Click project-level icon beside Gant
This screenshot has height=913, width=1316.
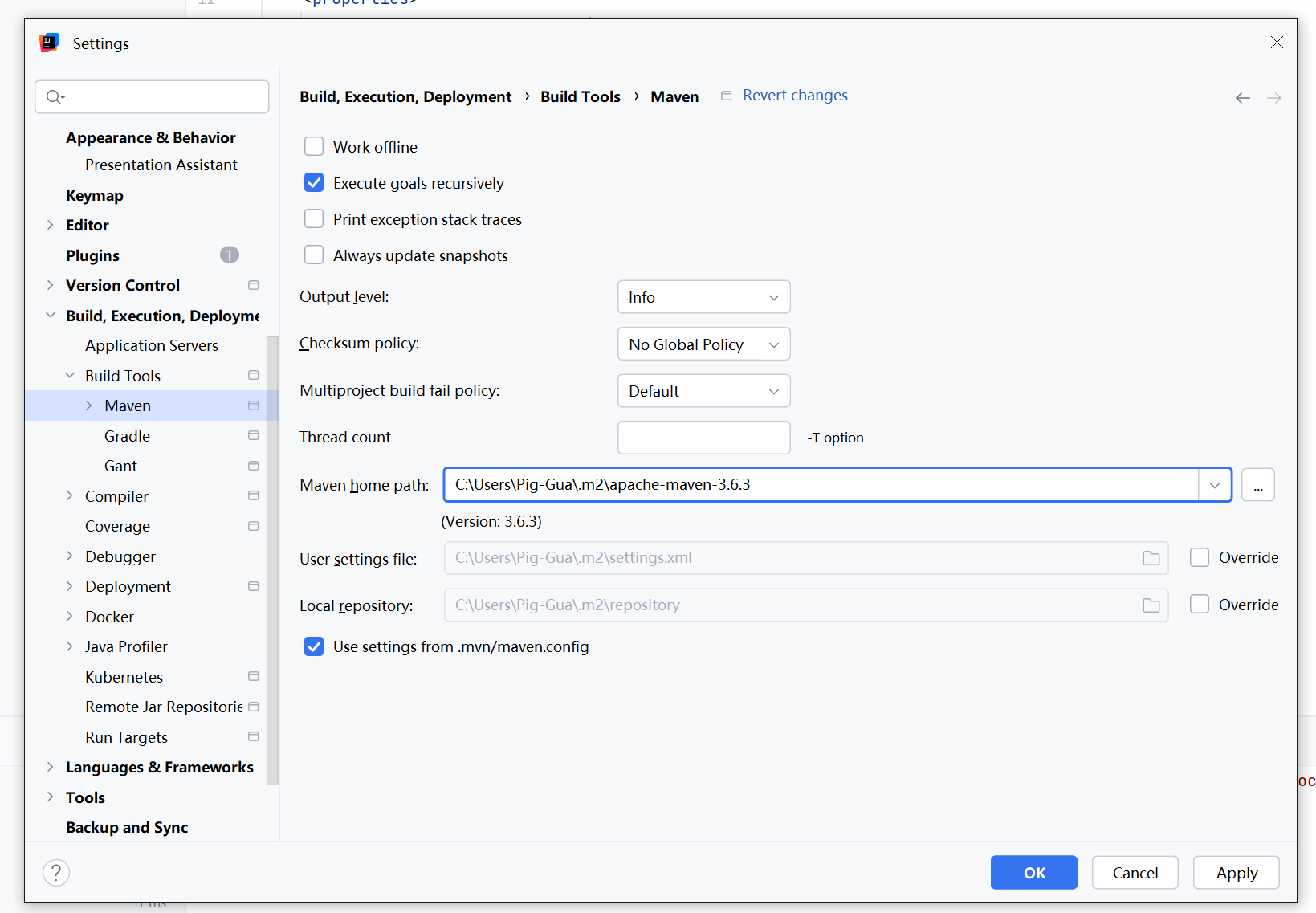click(x=254, y=466)
